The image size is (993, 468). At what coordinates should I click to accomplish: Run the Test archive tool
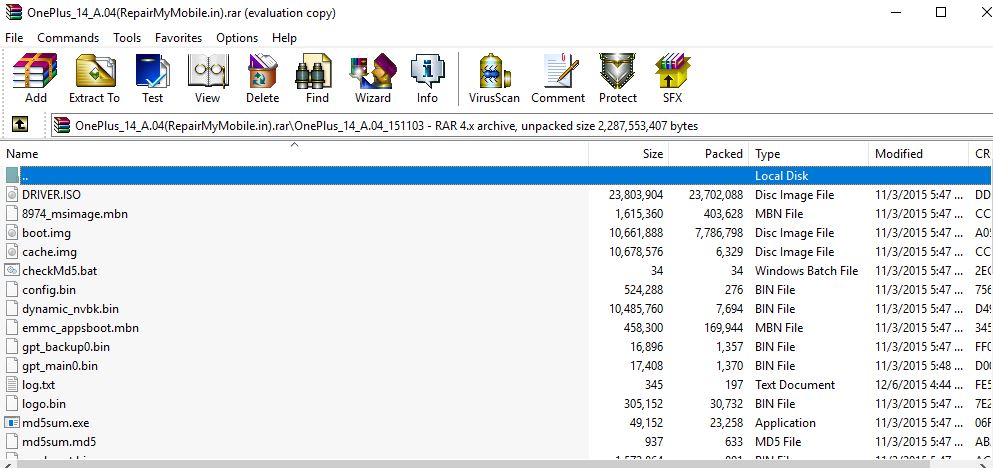(x=152, y=79)
